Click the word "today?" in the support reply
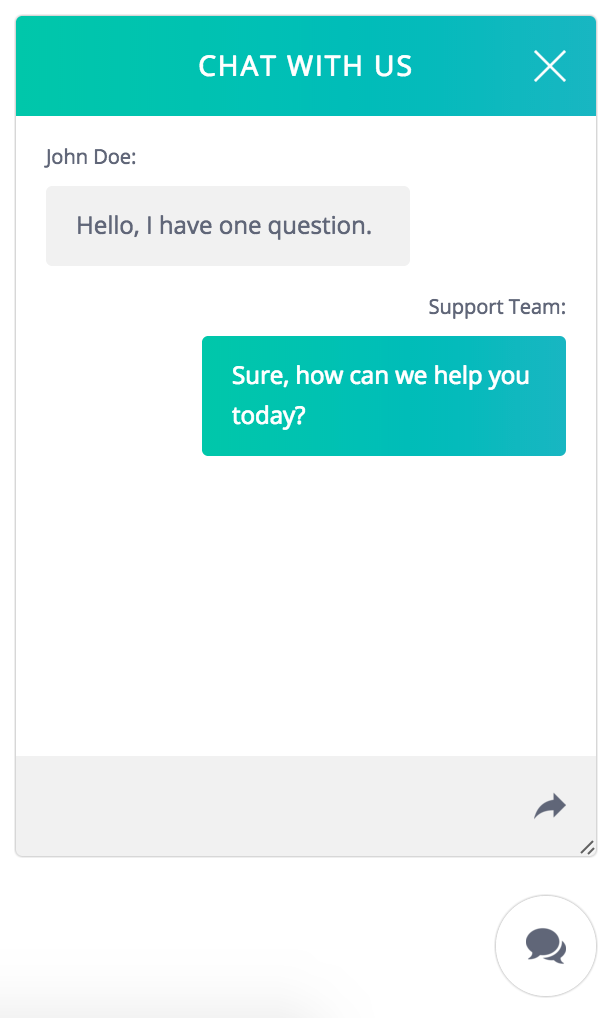 click(x=268, y=415)
